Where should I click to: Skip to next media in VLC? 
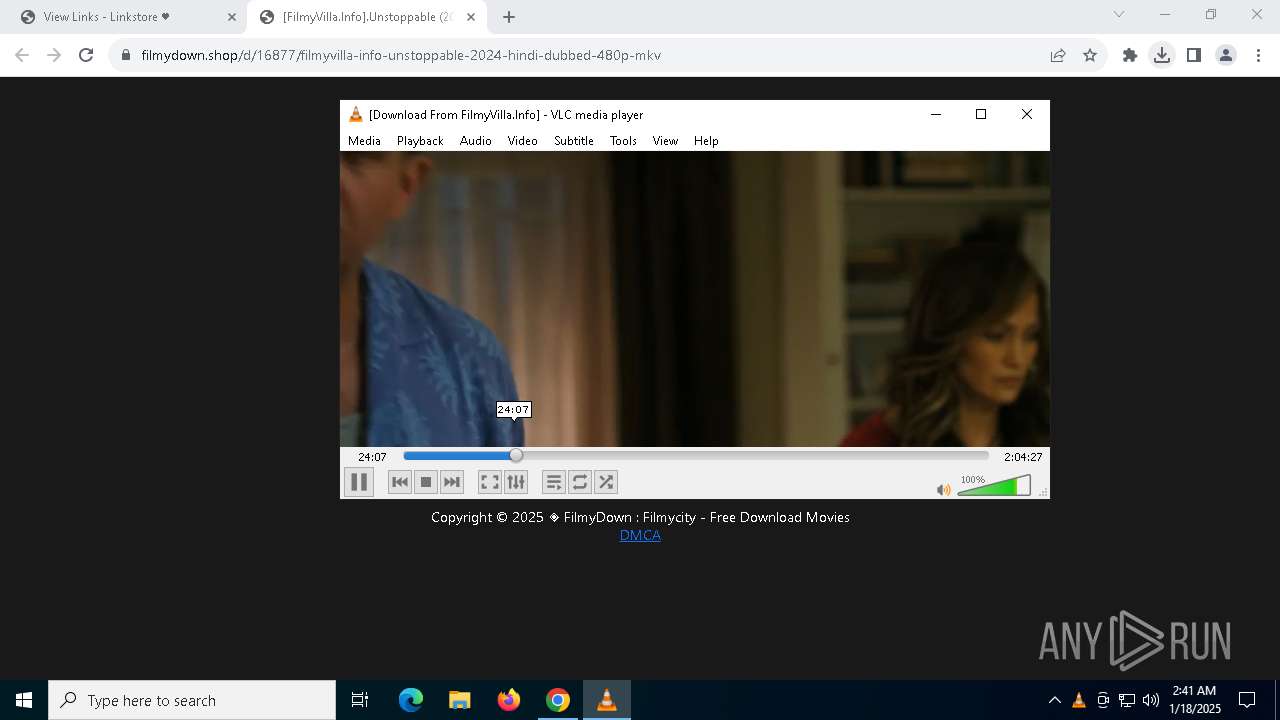click(x=452, y=482)
